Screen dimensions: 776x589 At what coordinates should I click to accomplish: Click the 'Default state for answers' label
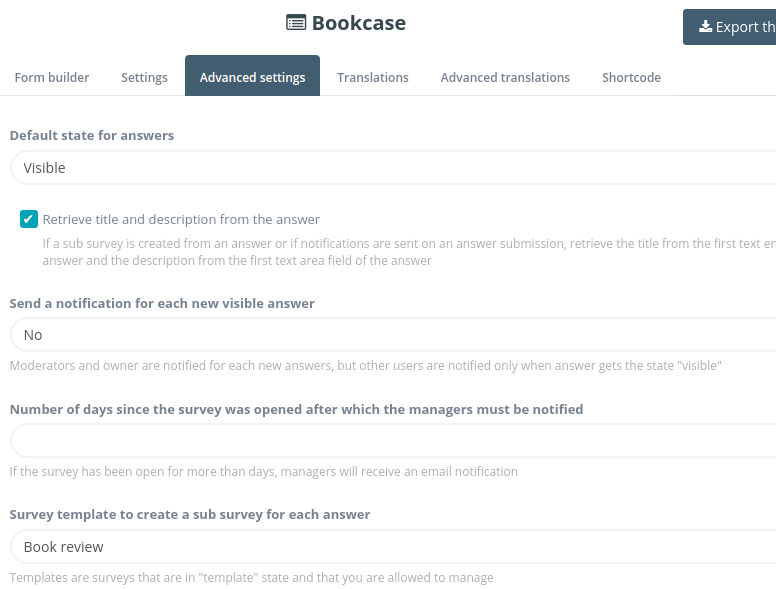coord(92,136)
